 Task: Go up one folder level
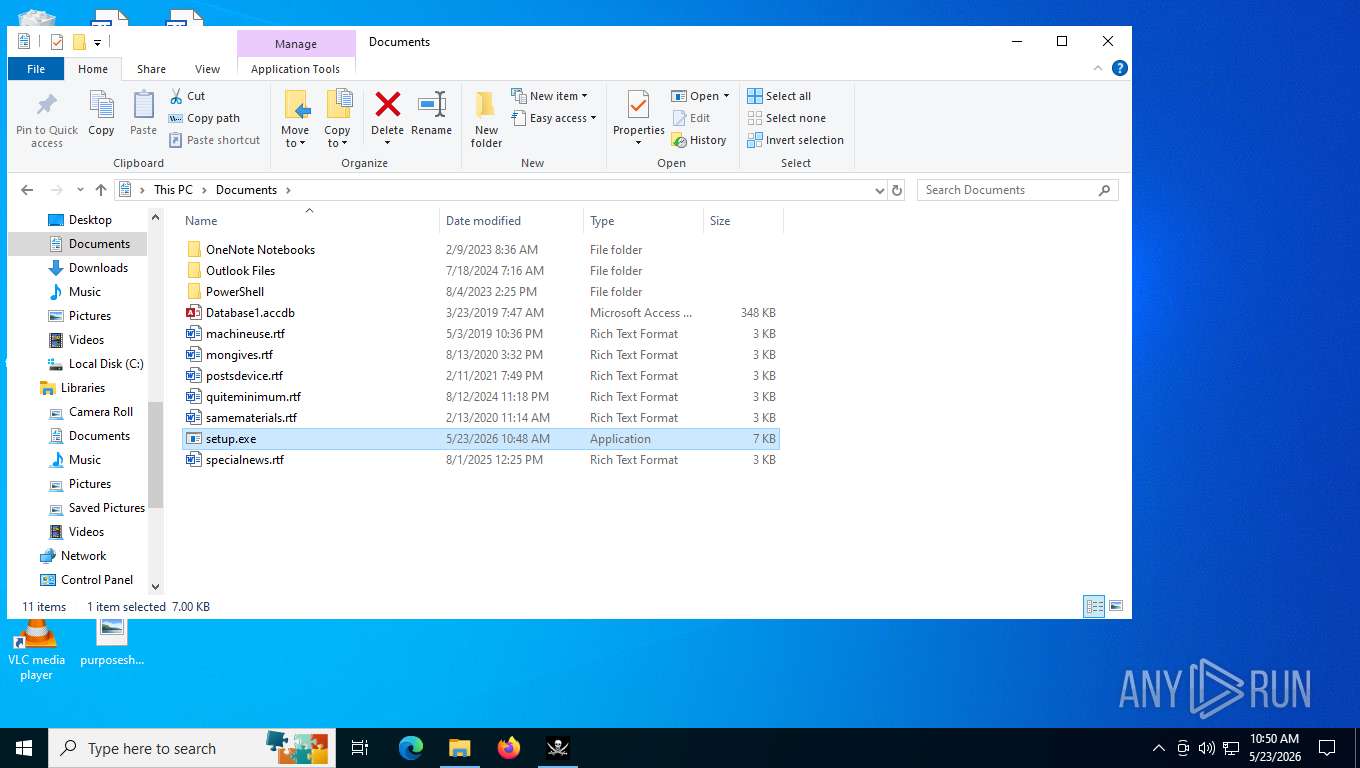(100, 190)
